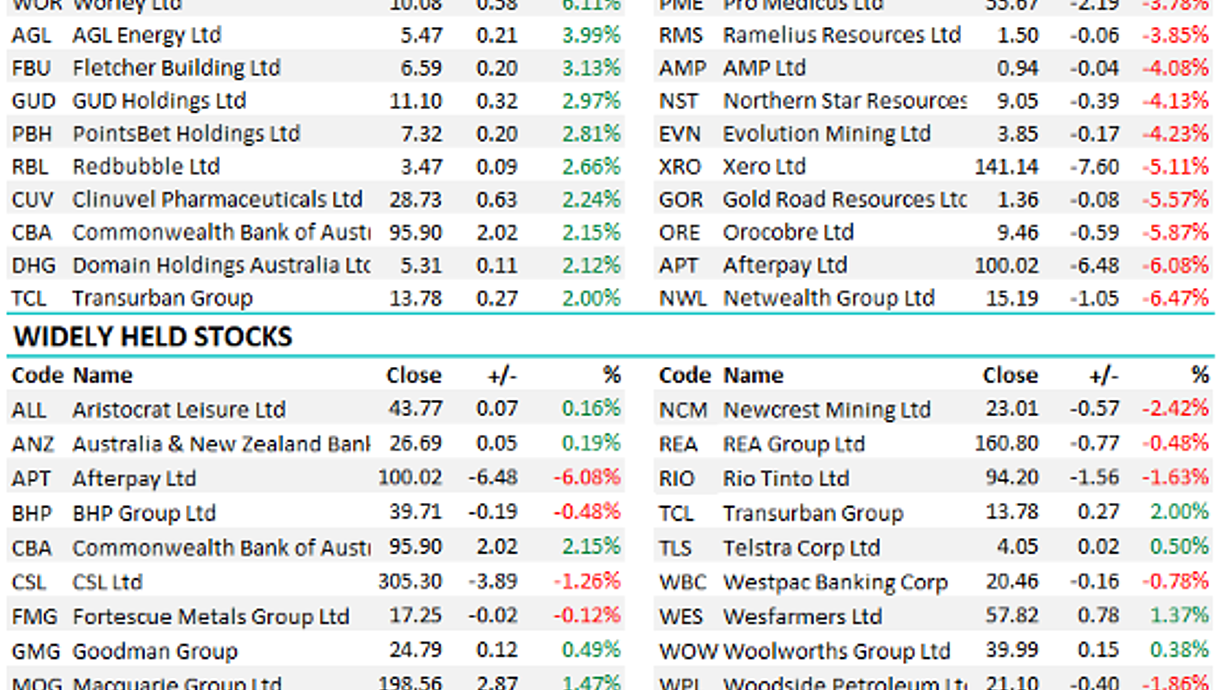The height and width of the screenshot is (690, 1226).
Task: Click Westpac Banking Corp name
Action: coord(835,582)
